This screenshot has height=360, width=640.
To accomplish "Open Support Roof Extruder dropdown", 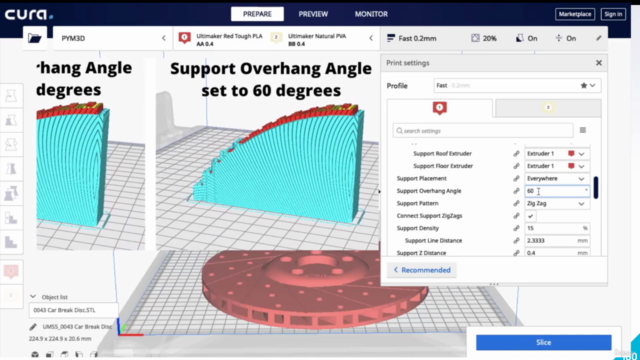I will [x=557, y=154].
